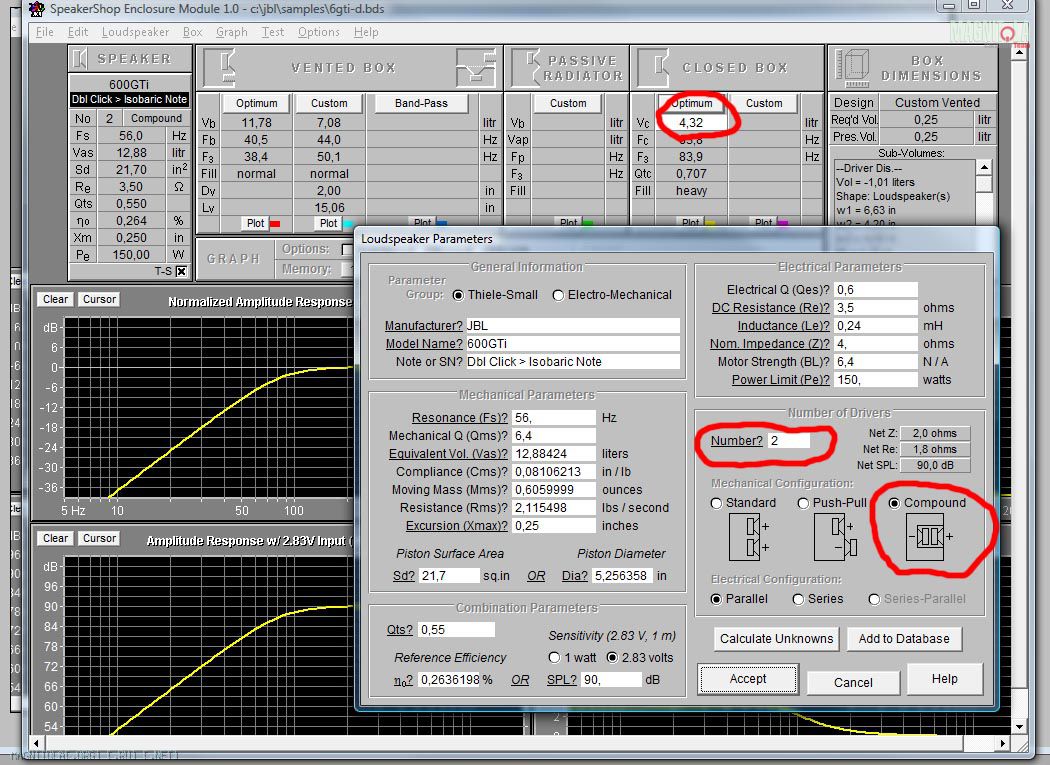Click the SPL input field showing 90
1050x765 pixels.
coord(612,679)
